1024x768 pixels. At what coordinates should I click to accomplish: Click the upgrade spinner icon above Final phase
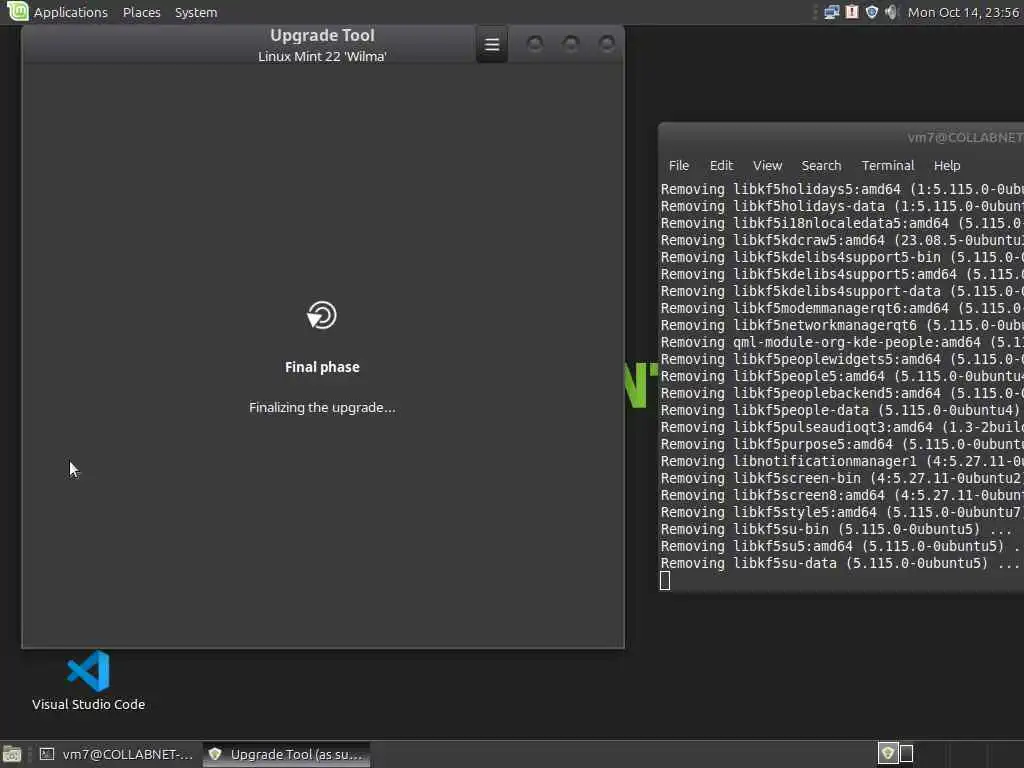(x=321, y=315)
